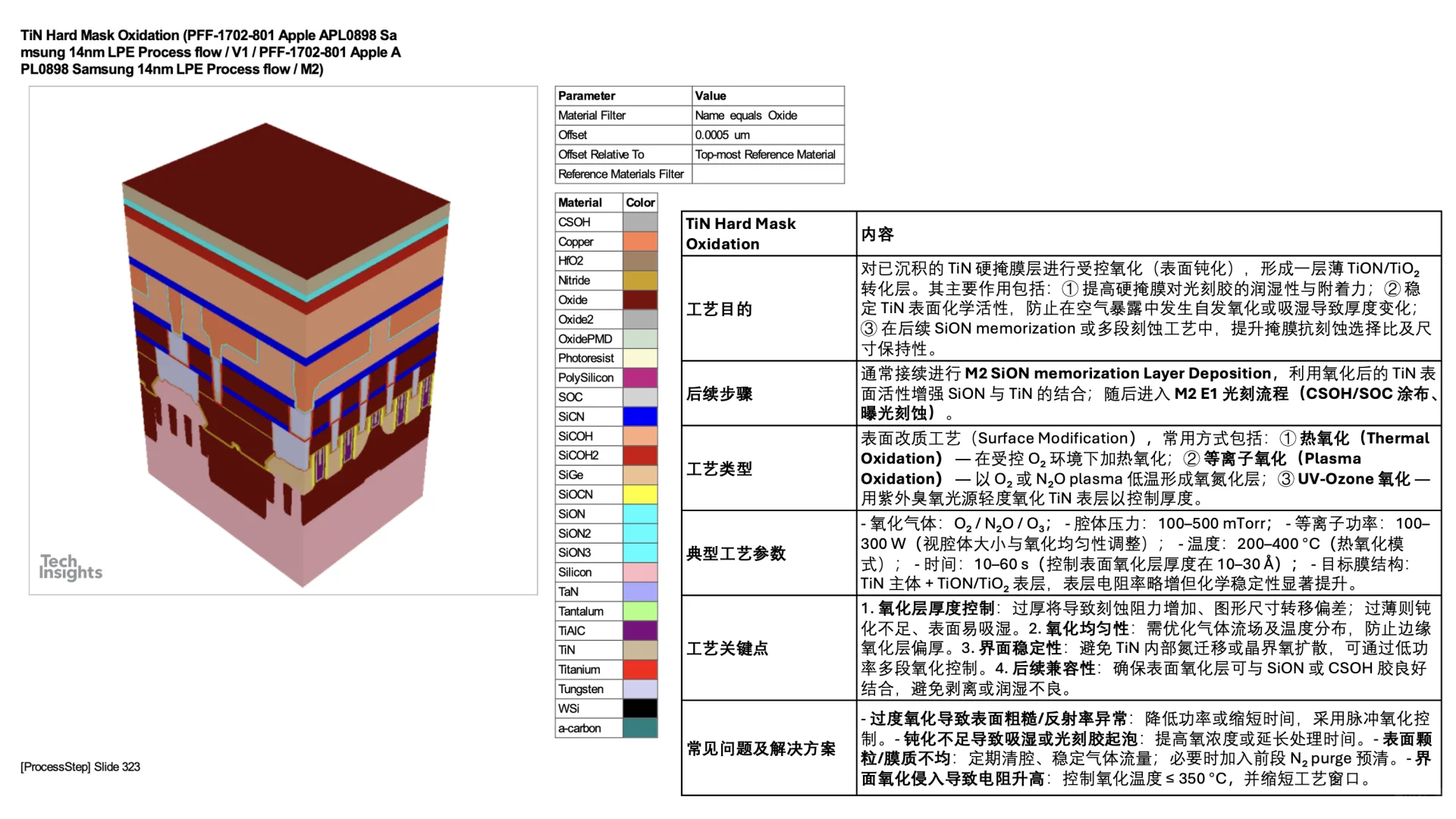Select the PolySilicon color swatch

[640, 377]
